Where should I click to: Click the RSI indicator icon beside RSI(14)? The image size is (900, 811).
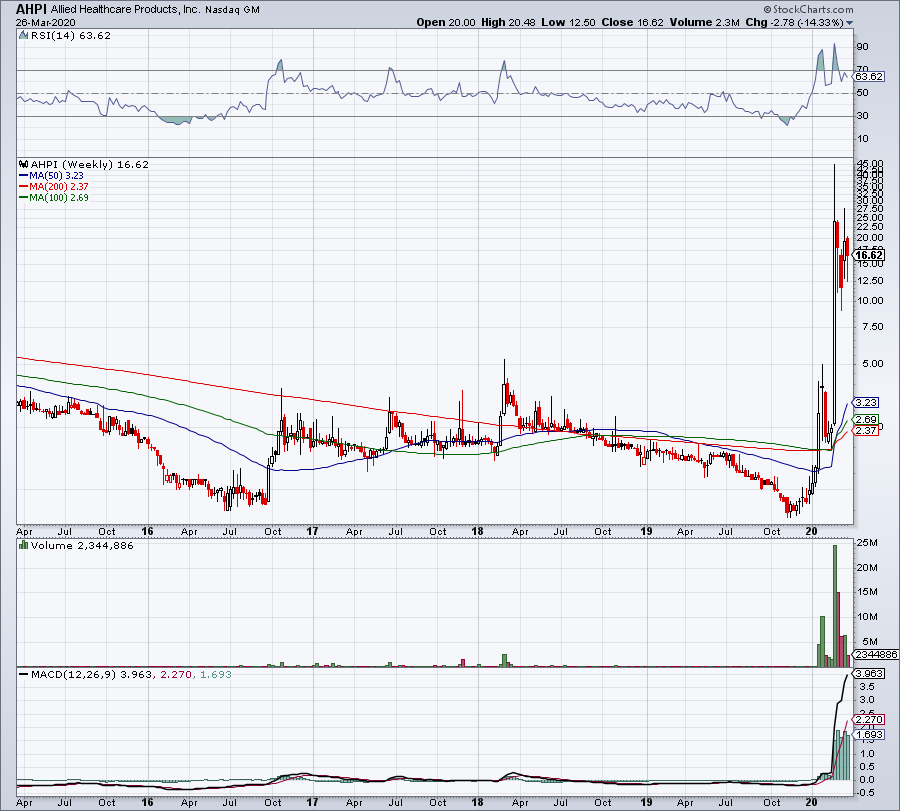(x=23, y=36)
